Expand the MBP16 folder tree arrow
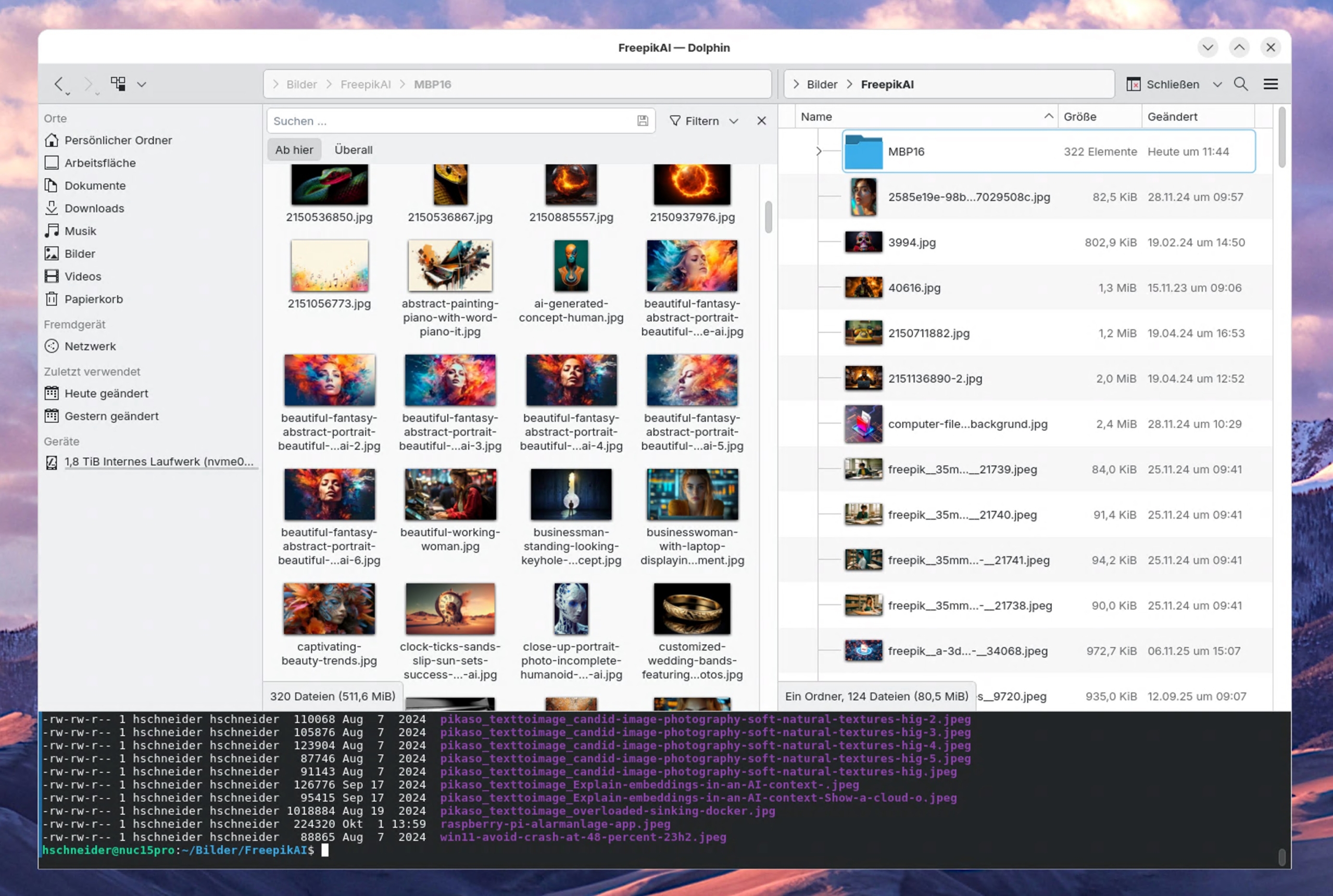This screenshot has height=896, width=1333. point(818,152)
